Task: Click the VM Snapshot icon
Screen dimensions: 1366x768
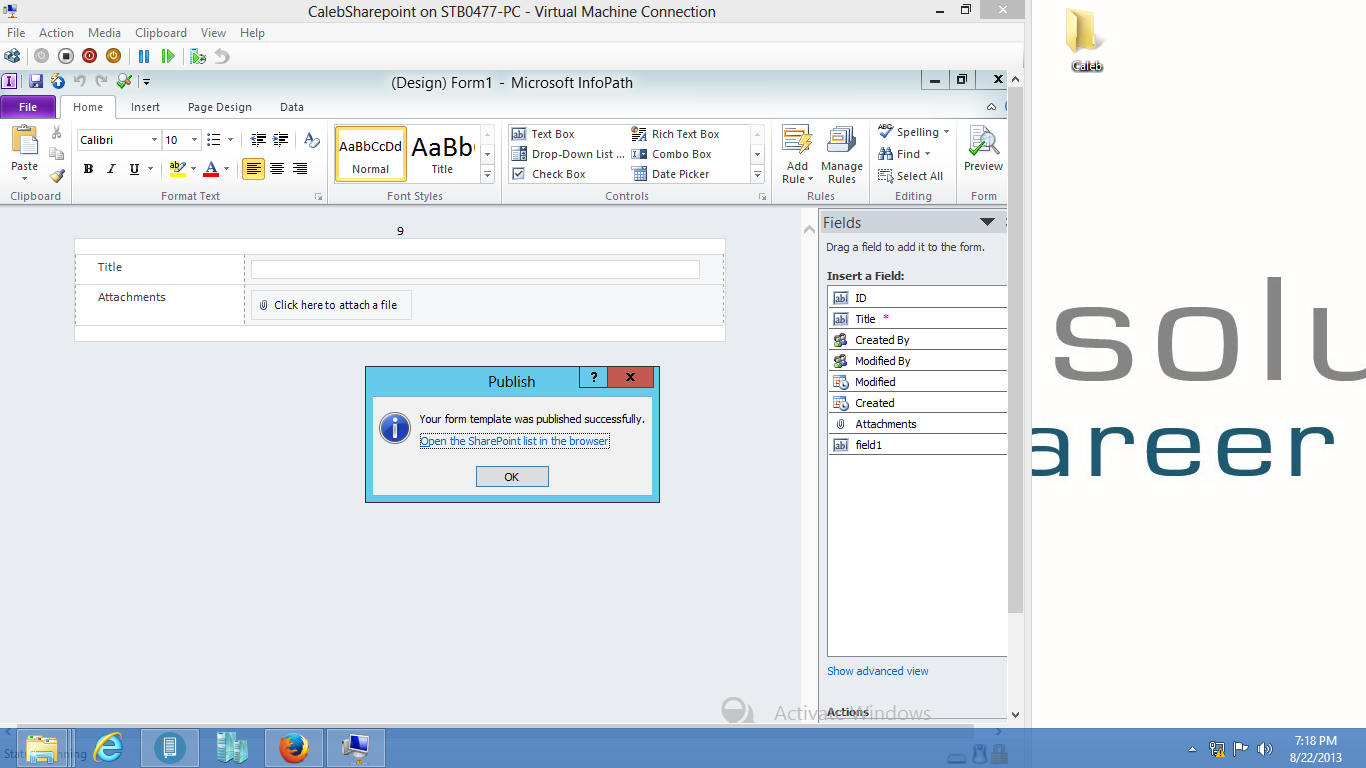Action: 198,56
